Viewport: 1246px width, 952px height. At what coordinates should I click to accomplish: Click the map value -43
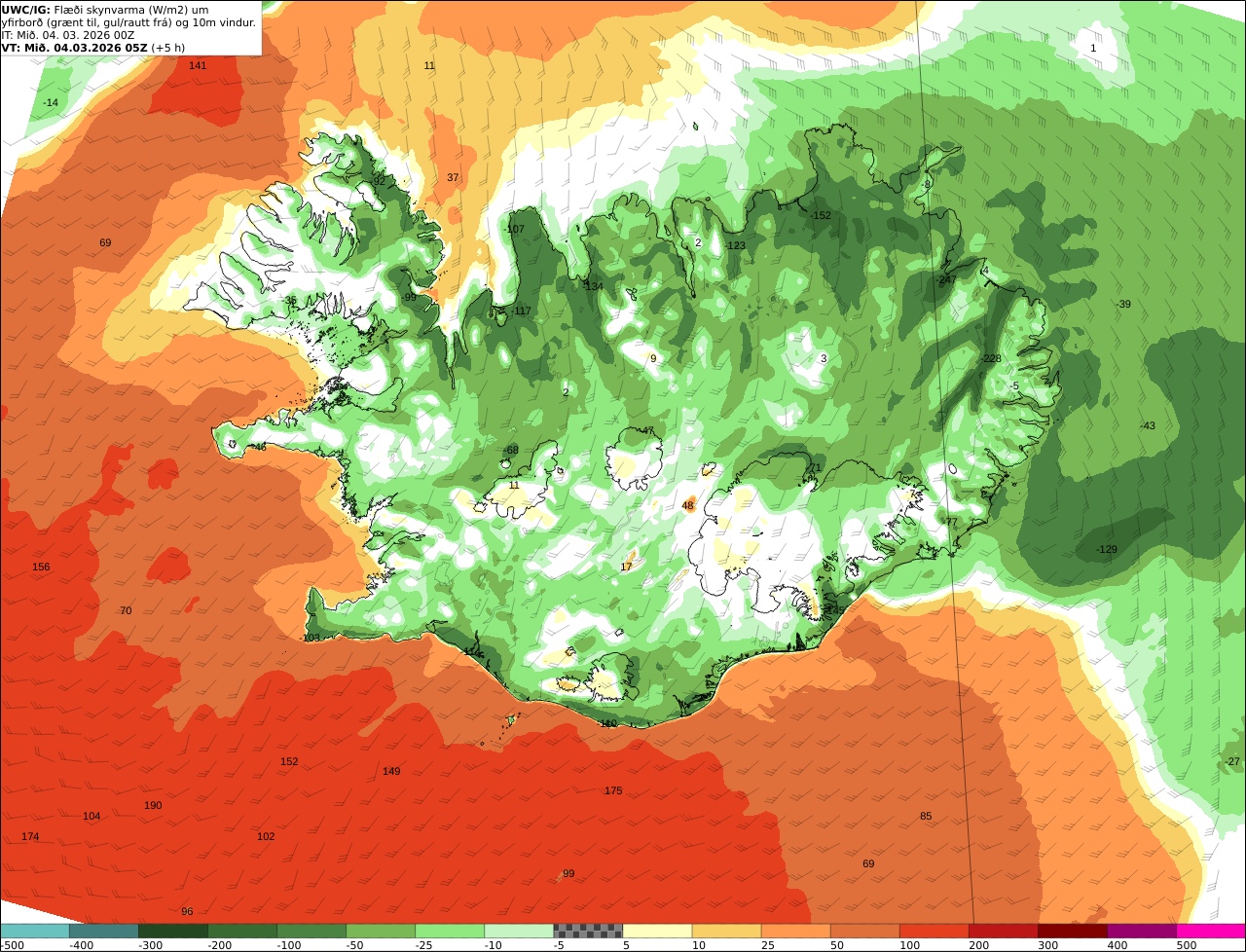pos(1147,425)
